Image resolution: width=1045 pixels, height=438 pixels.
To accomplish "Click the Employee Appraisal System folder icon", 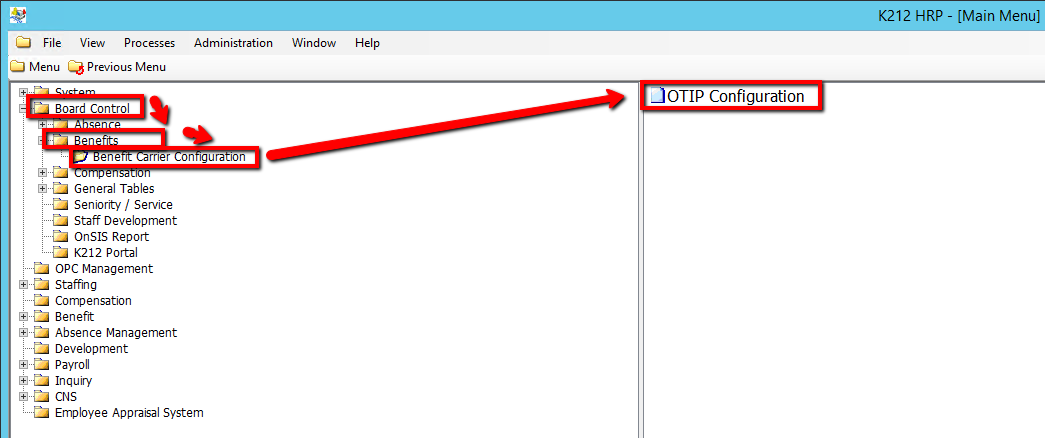I will click(x=41, y=413).
